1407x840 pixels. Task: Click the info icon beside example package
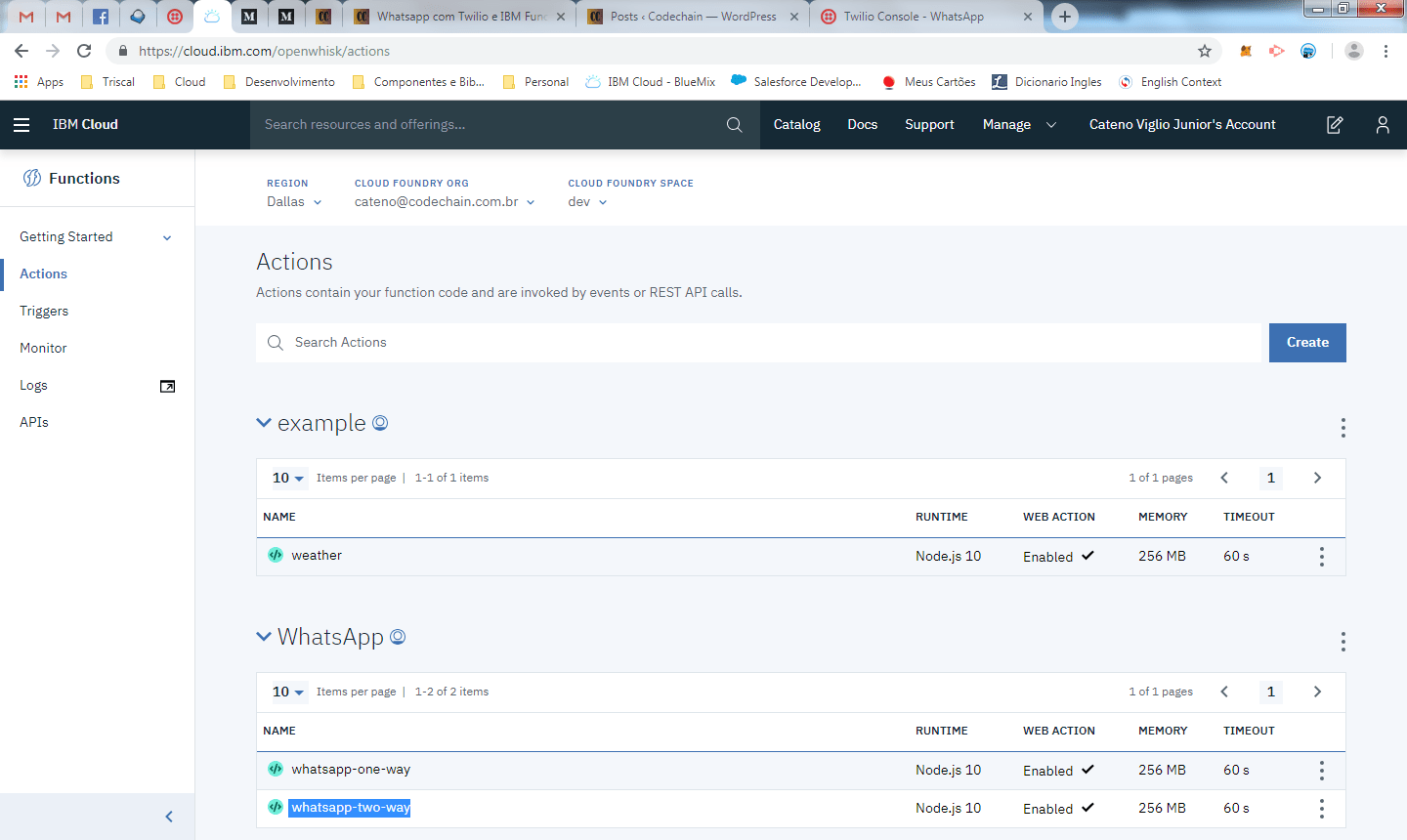pos(381,423)
